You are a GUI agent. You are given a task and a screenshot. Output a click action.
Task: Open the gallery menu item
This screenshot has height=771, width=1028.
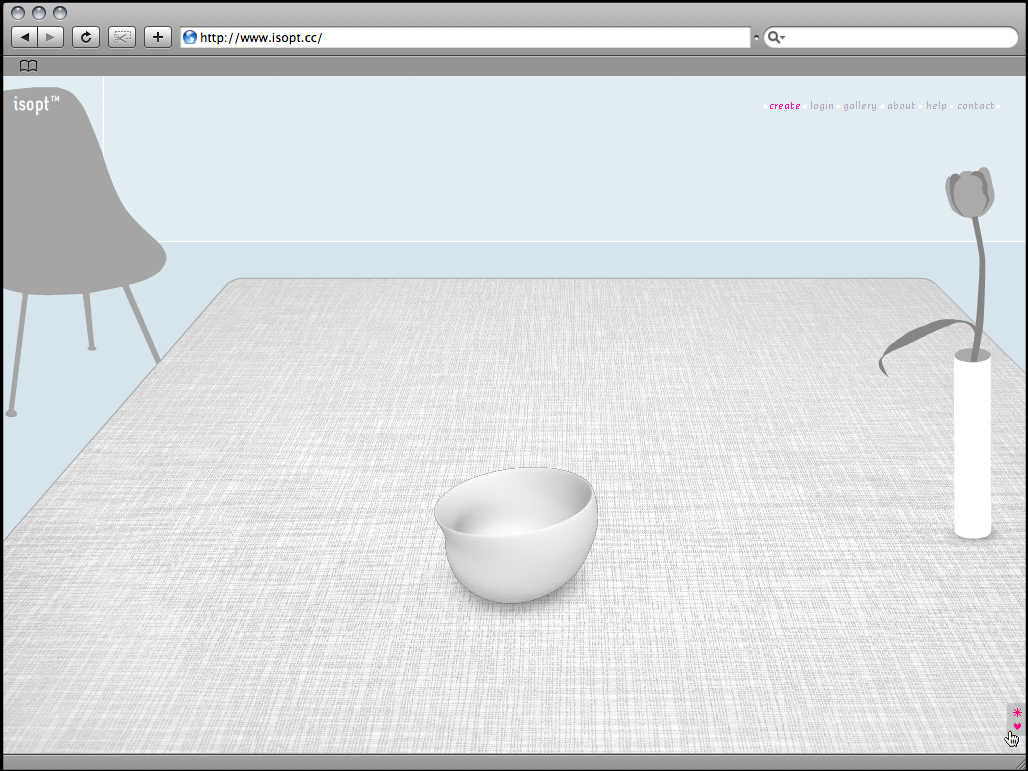860,106
